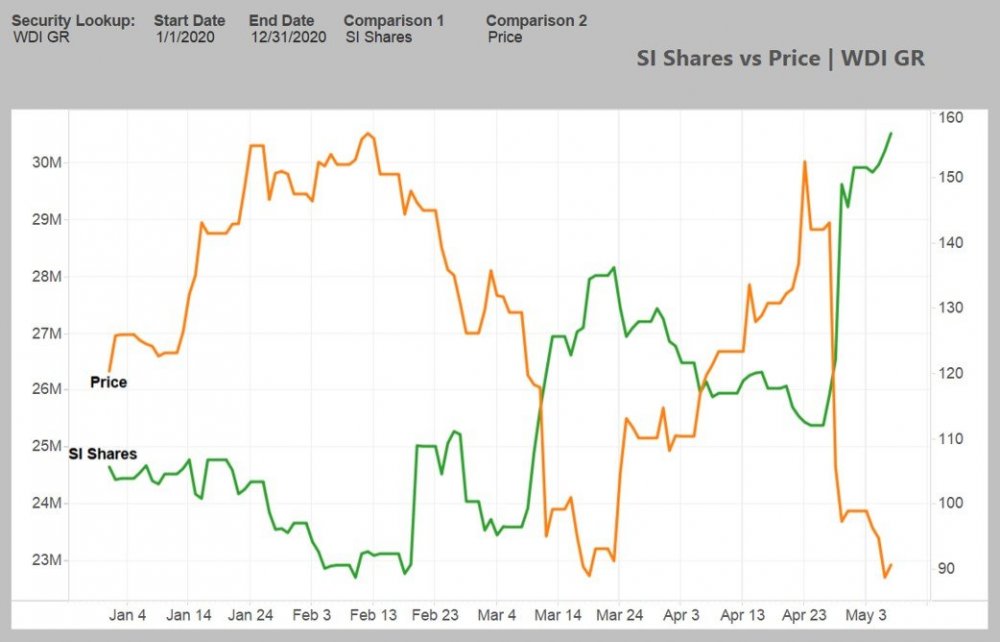Viewport: 1000px width, 642px height.
Task: Click the Feb 13 date axis label
Action: tap(375, 615)
